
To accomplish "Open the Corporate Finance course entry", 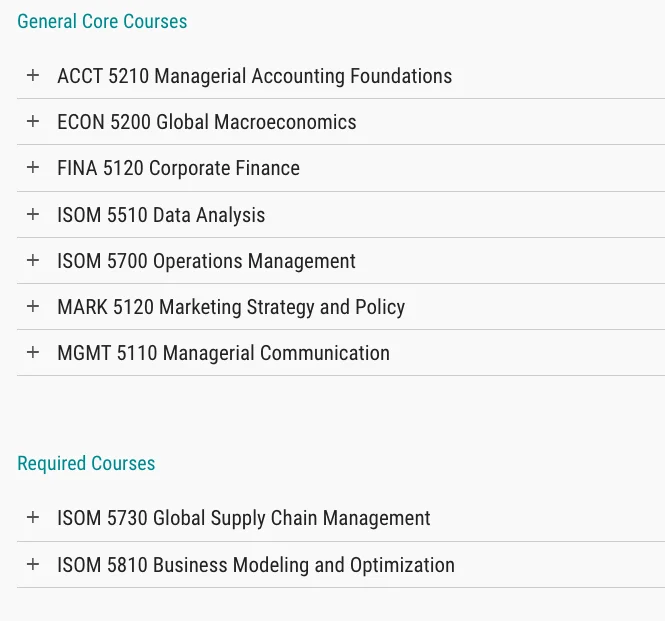I will tap(178, 168).
